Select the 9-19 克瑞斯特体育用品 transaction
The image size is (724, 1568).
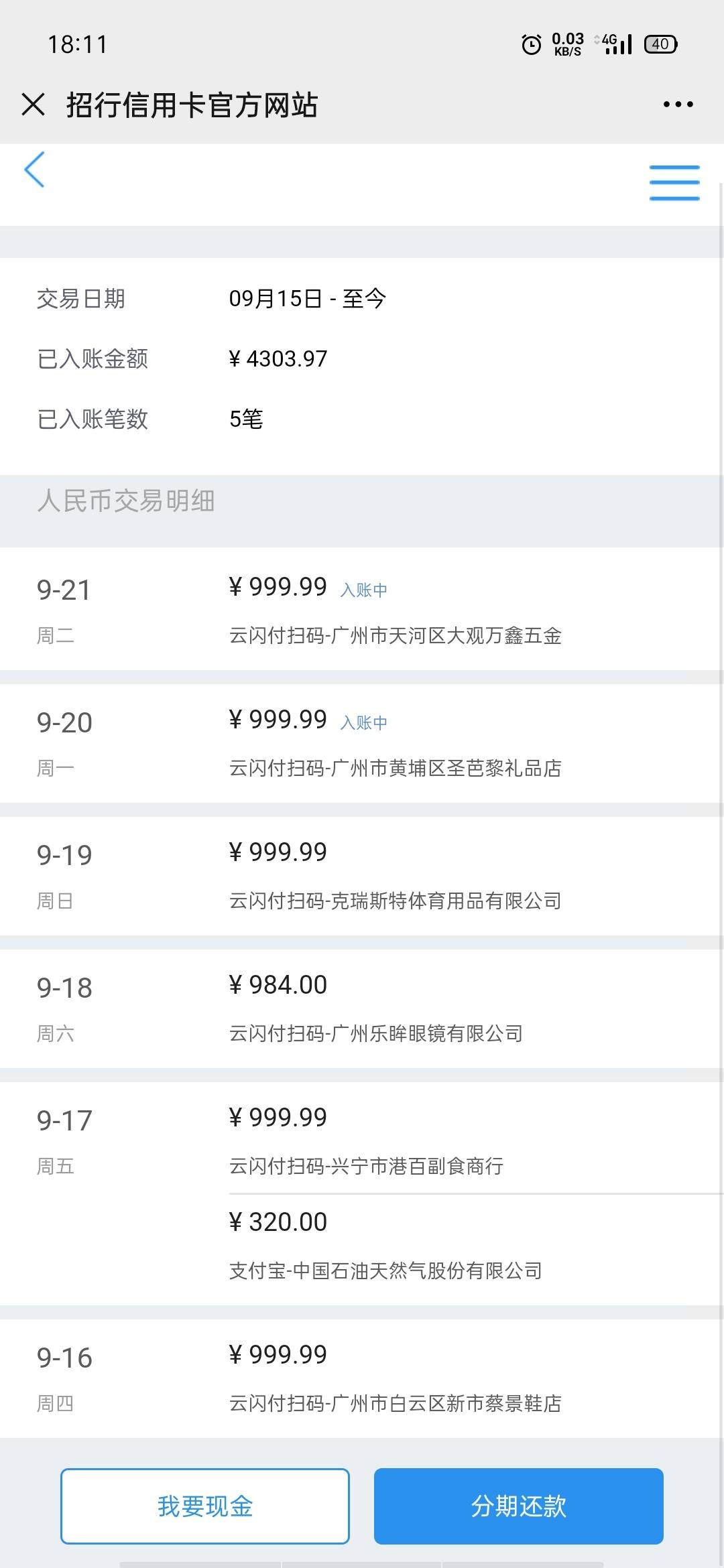pos(362,875)
